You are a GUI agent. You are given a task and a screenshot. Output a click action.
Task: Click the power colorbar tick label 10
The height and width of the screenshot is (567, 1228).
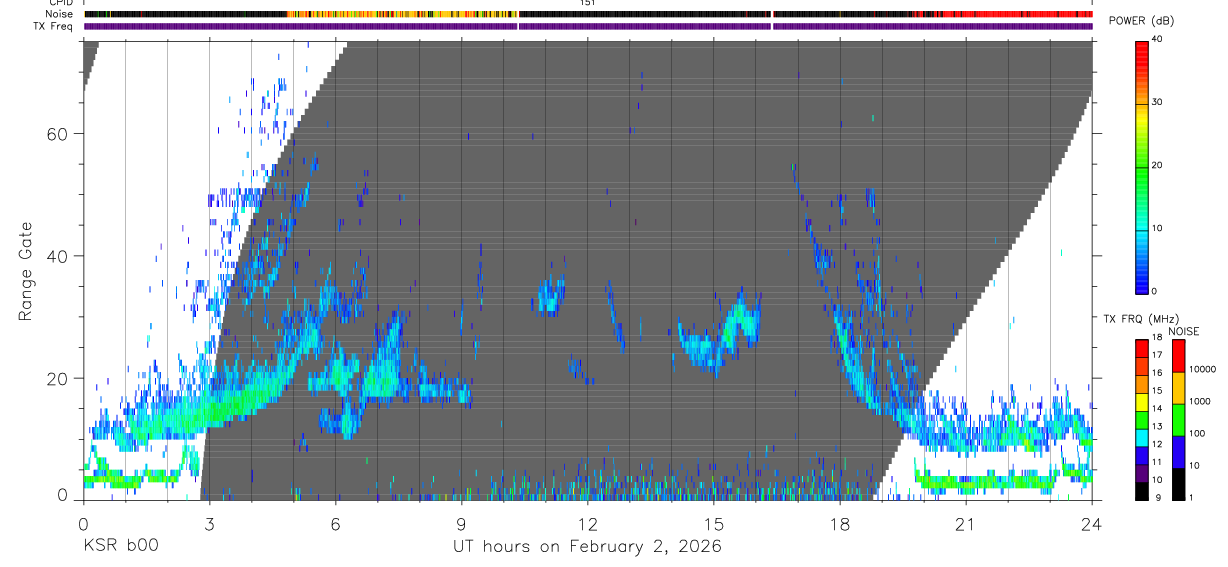point(1159,229)
